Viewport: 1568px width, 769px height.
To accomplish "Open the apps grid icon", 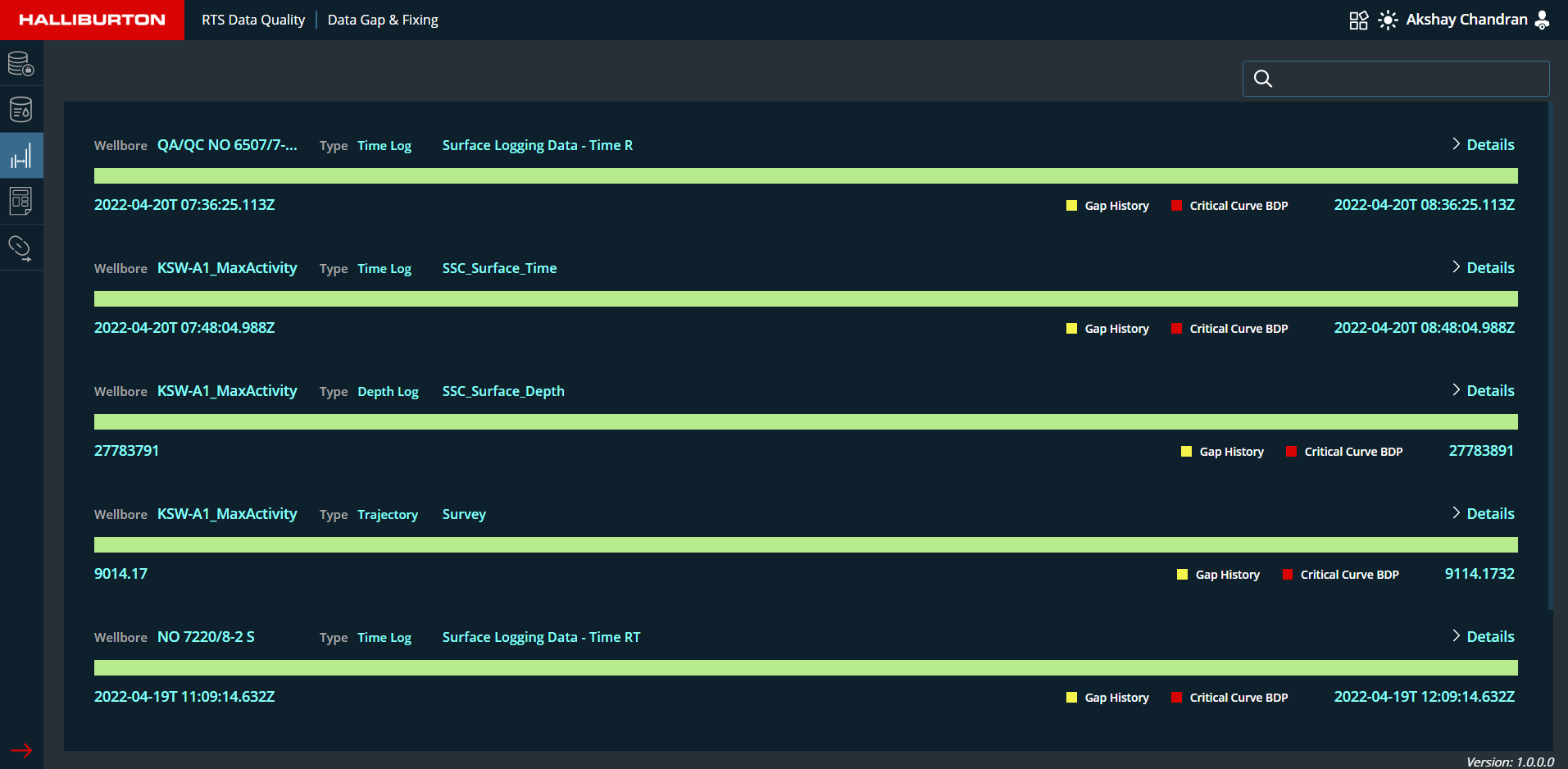I will 1358,20.
